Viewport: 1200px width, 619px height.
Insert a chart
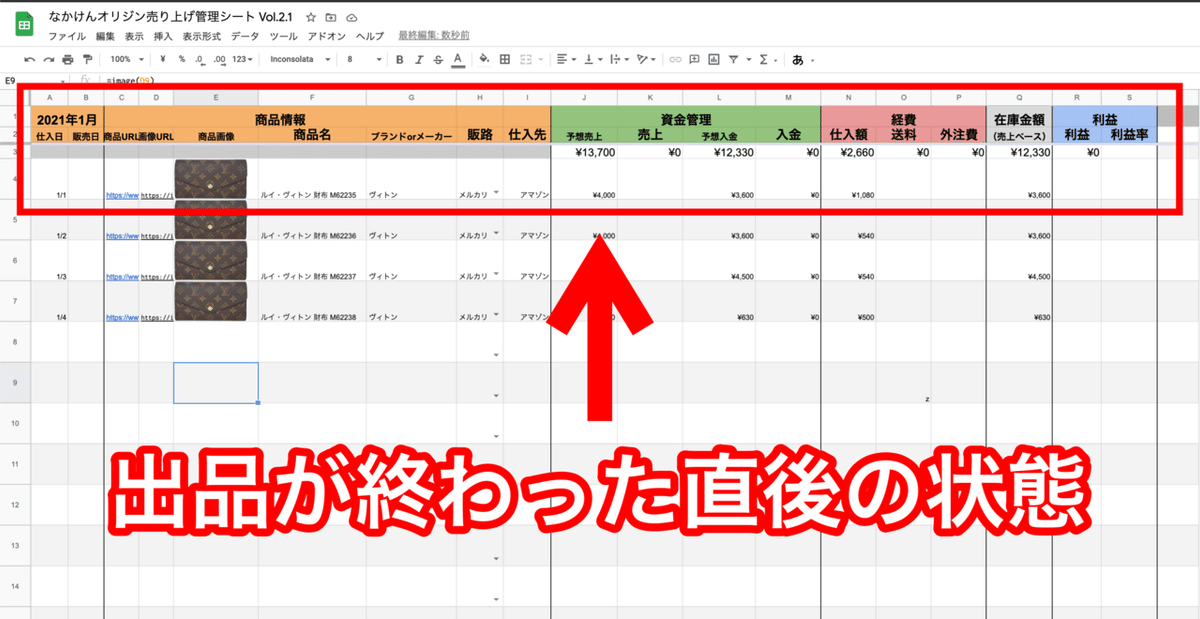pos(713,60)
